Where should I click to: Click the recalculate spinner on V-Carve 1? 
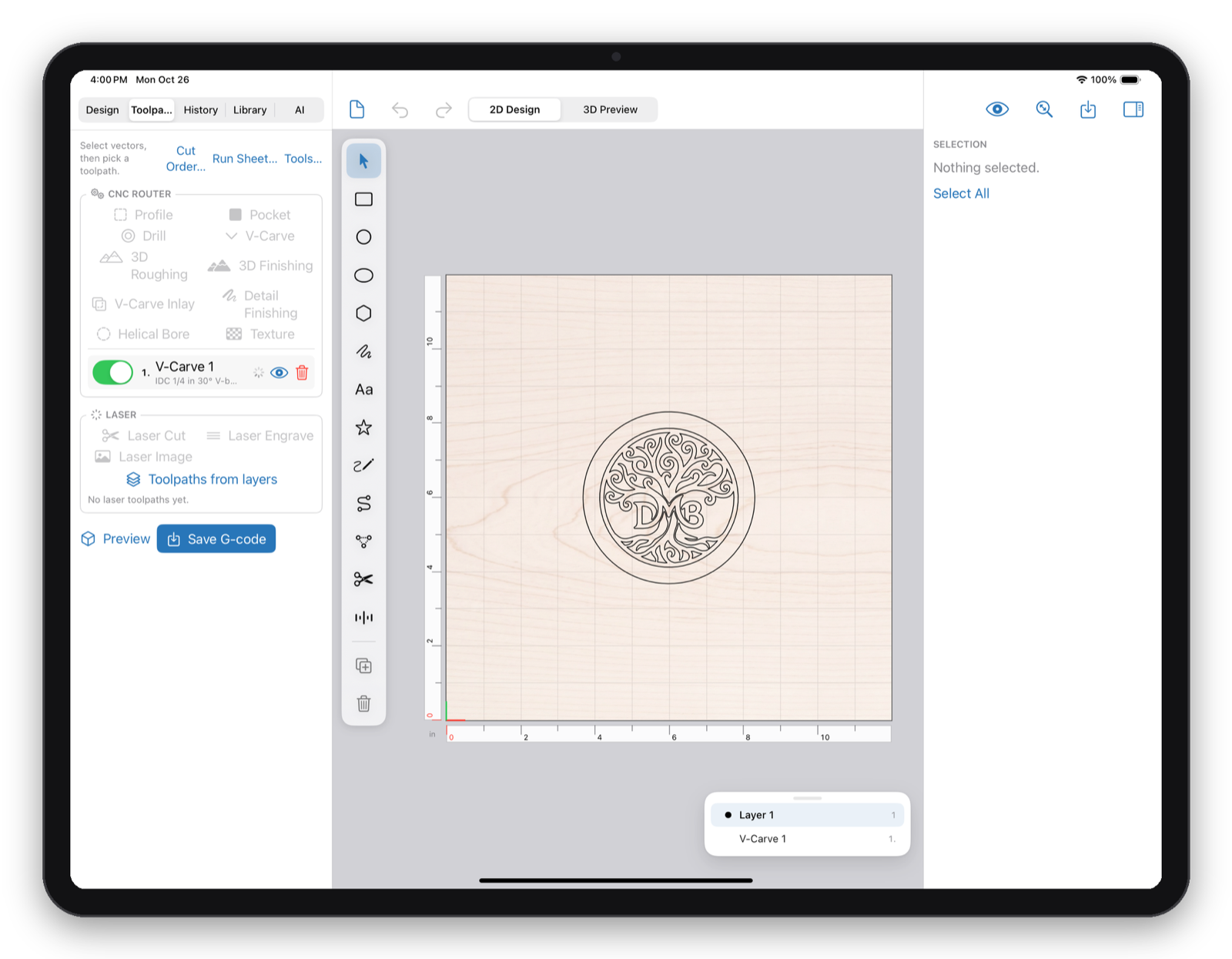(259, 373)
